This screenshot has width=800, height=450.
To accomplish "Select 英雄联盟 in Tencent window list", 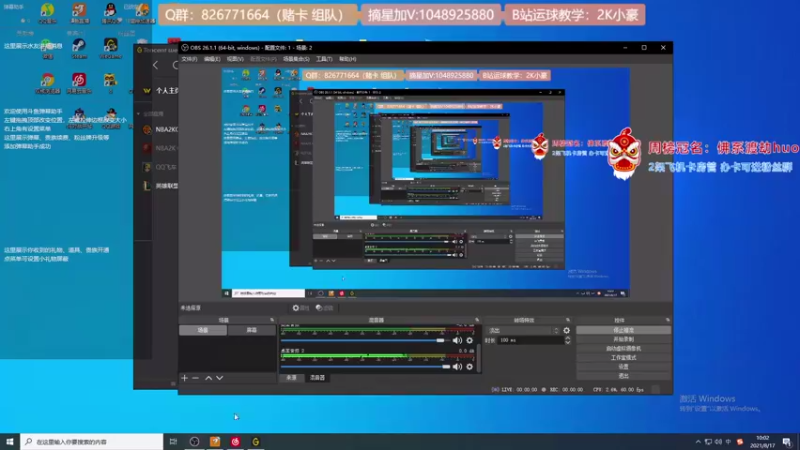I will 161,186.
